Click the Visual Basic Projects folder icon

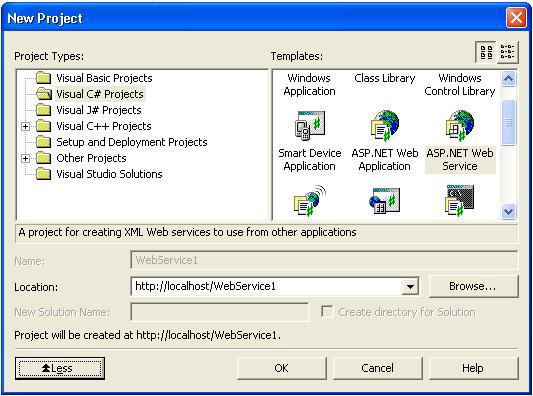44,78
